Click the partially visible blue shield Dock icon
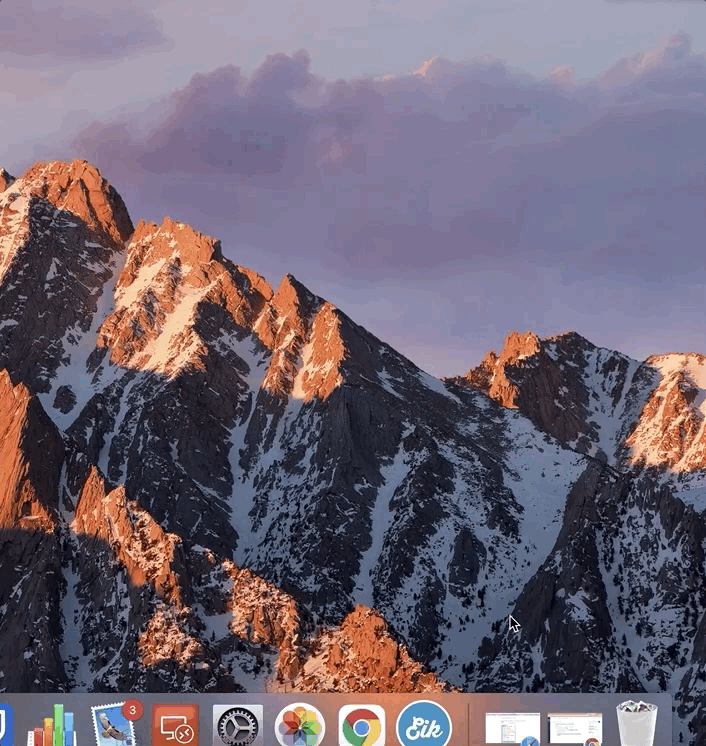Image resolution: width=706 pixels, height=746 pixels. click(4, 725)
